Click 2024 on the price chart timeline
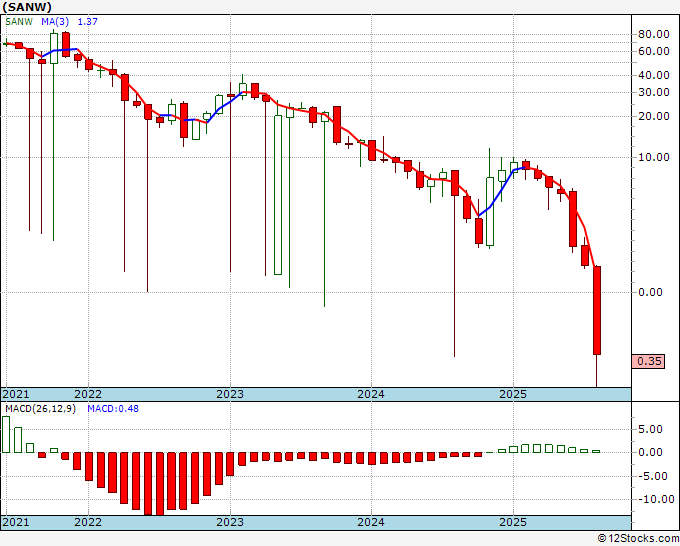Screen dimensions: 680x546 point(371,394)
